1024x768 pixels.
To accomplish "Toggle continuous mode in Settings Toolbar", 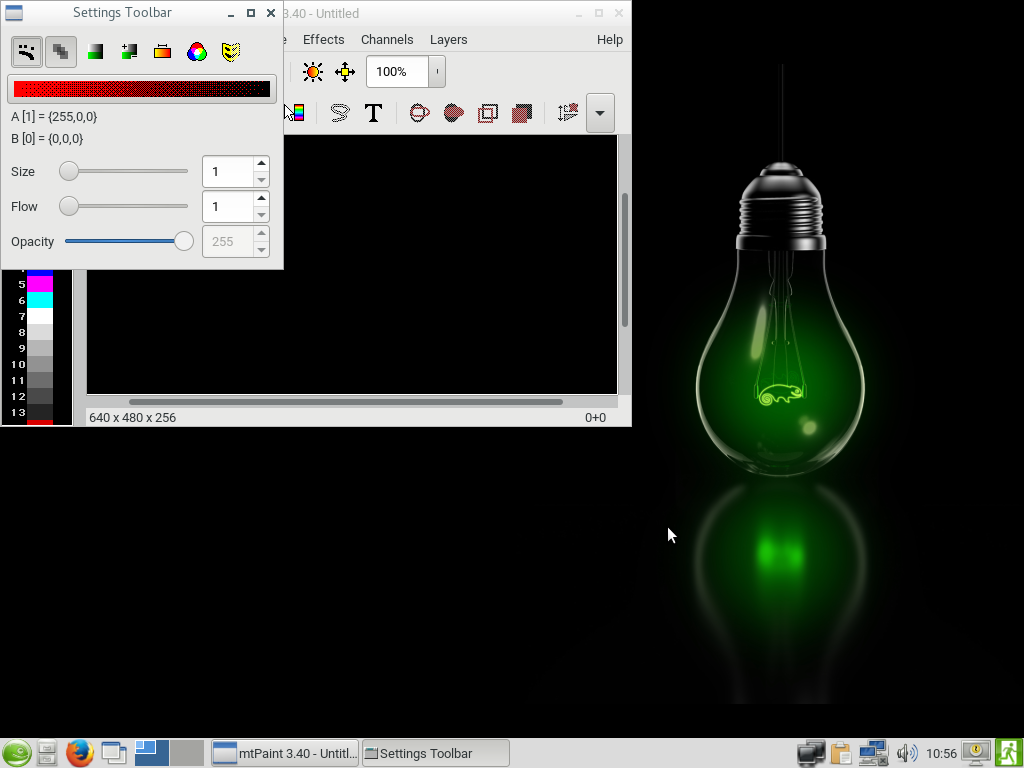I will (x=27, y=52).
